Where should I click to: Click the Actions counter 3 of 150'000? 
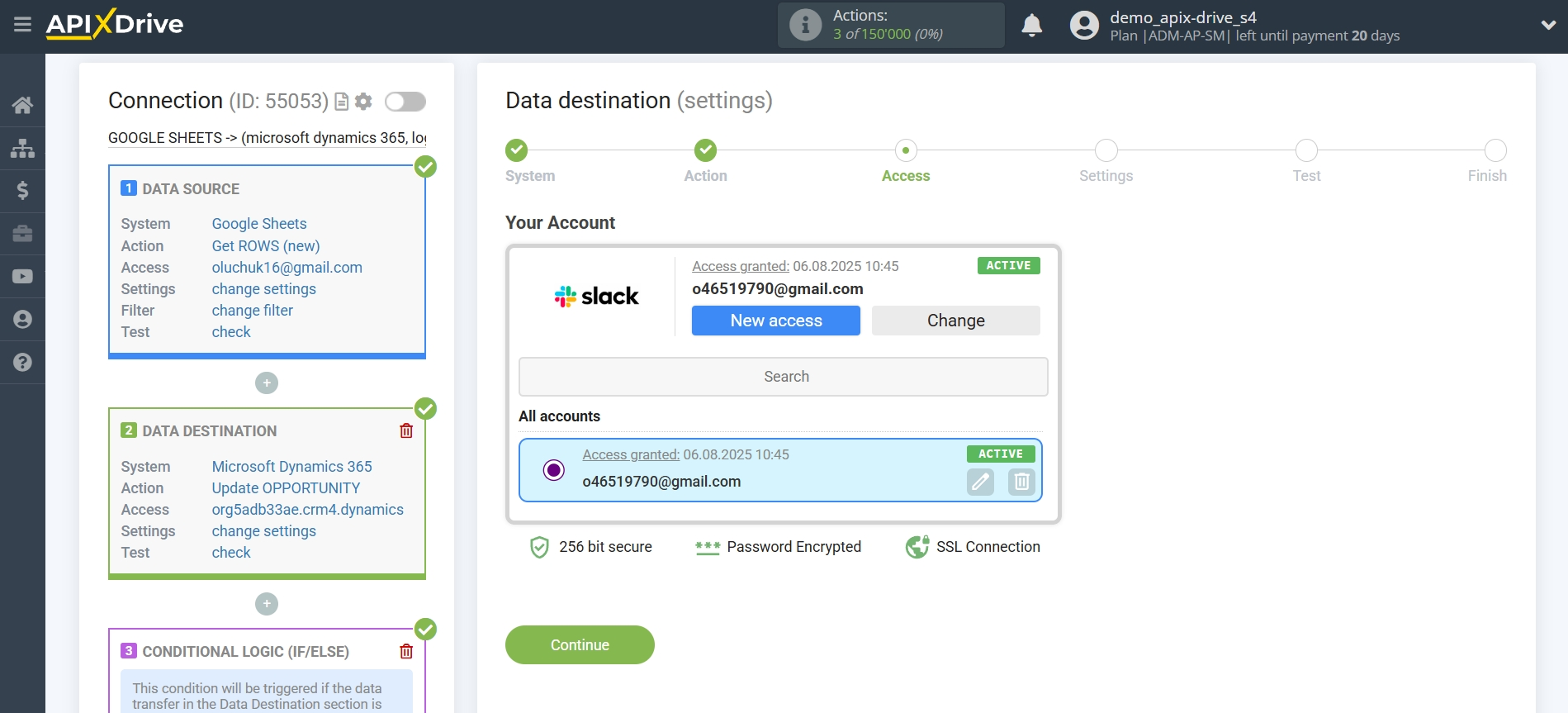click(888, 34)
